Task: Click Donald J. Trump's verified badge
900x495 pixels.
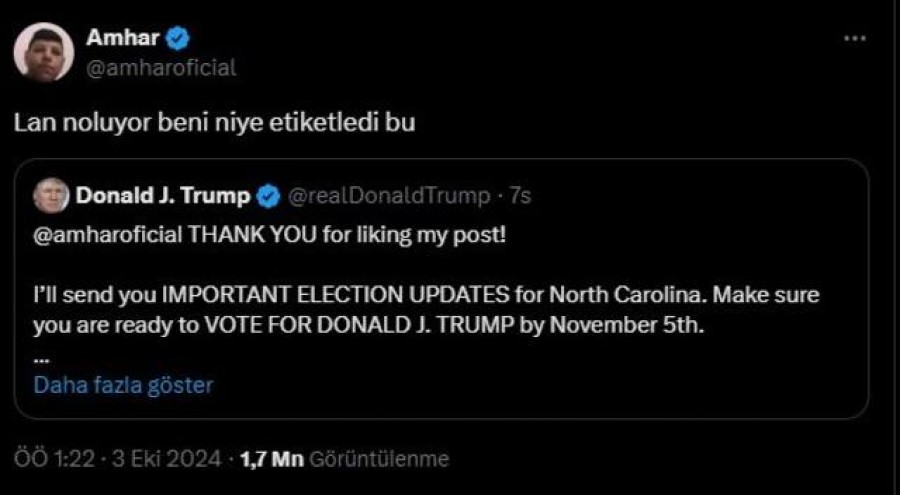Action: point(267,196)
